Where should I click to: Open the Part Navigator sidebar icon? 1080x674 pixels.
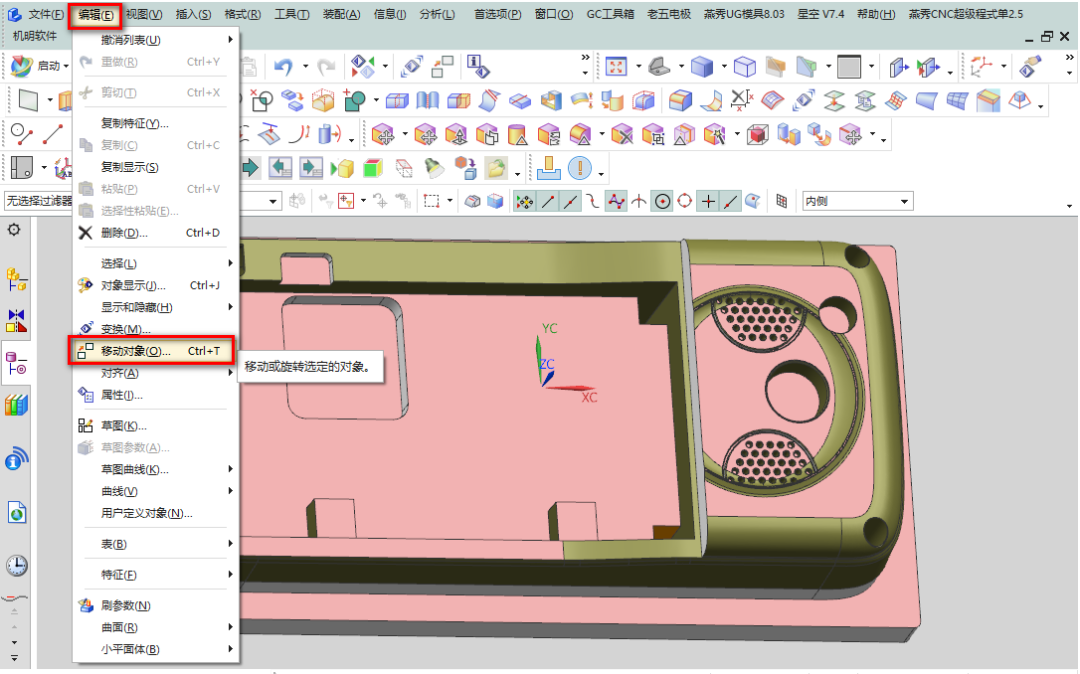point(16,362)
